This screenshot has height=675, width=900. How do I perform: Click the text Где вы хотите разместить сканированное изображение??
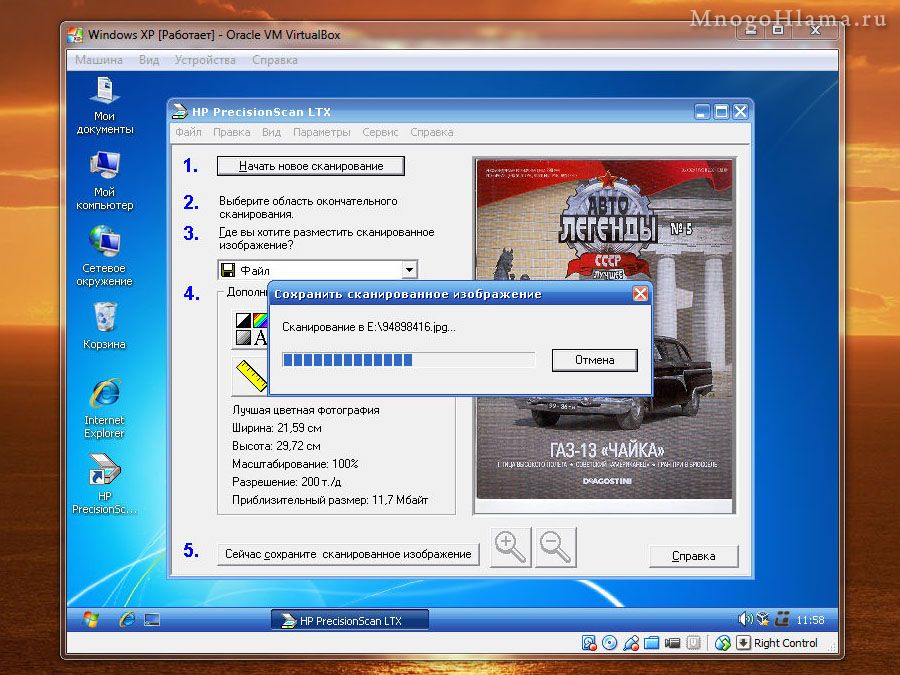pos(327,238)
